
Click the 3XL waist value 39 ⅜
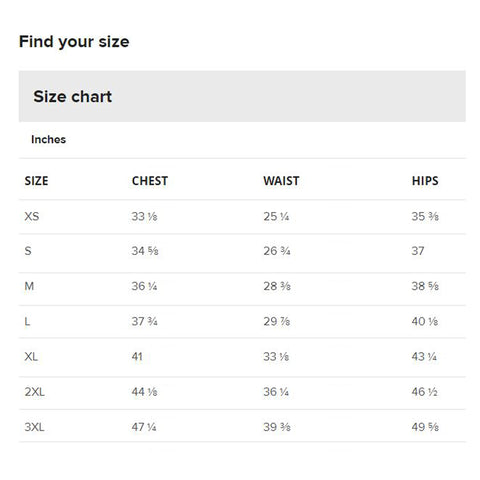[277, 427]
